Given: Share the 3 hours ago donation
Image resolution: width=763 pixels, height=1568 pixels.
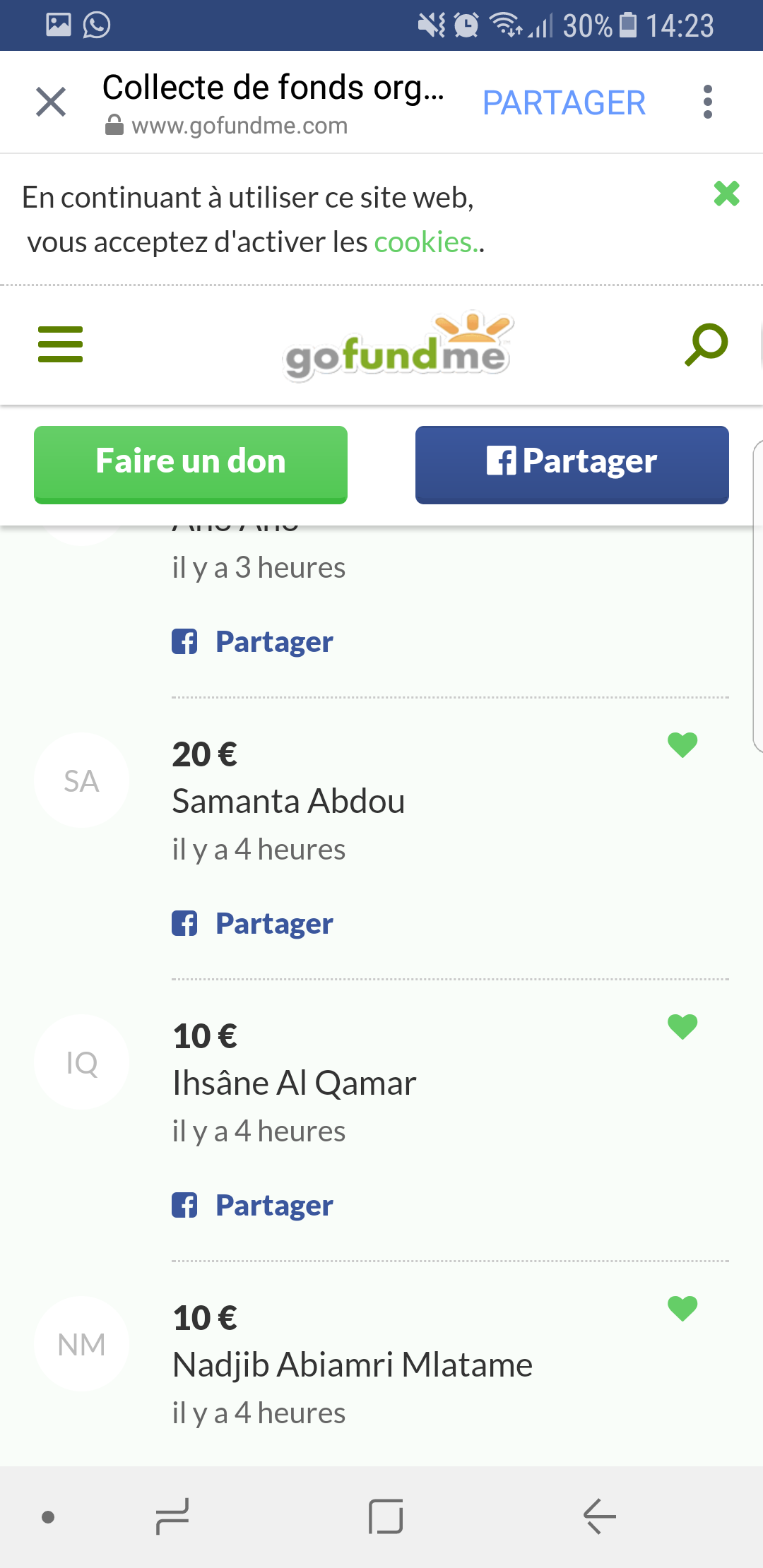Looking at the screenshot, I should coord(253,642).
